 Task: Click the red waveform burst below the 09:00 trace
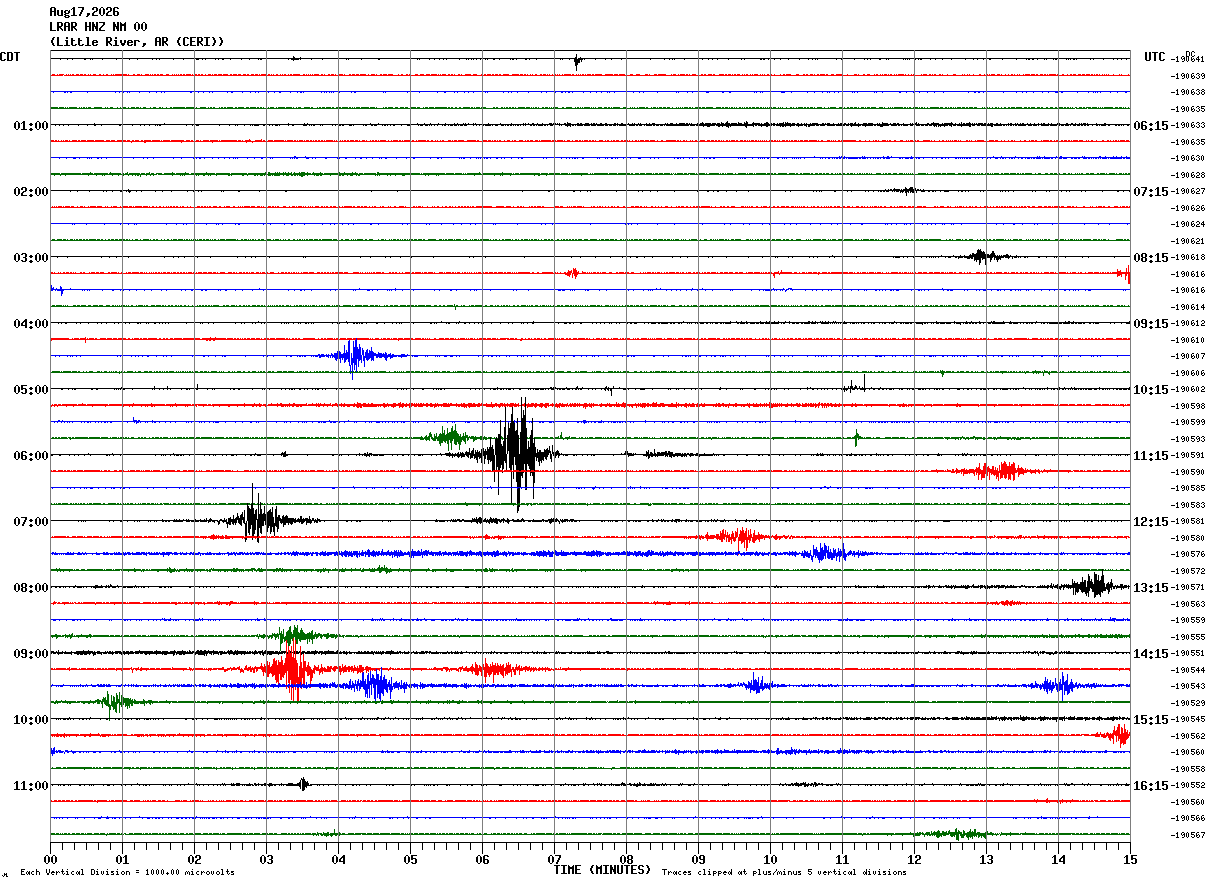point(290,669)
